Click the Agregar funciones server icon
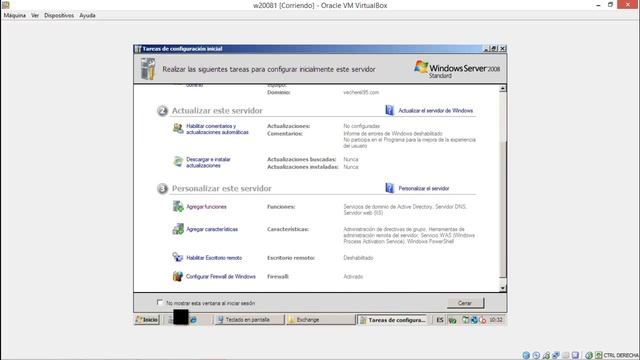The image size is (640, 360). 178,206
